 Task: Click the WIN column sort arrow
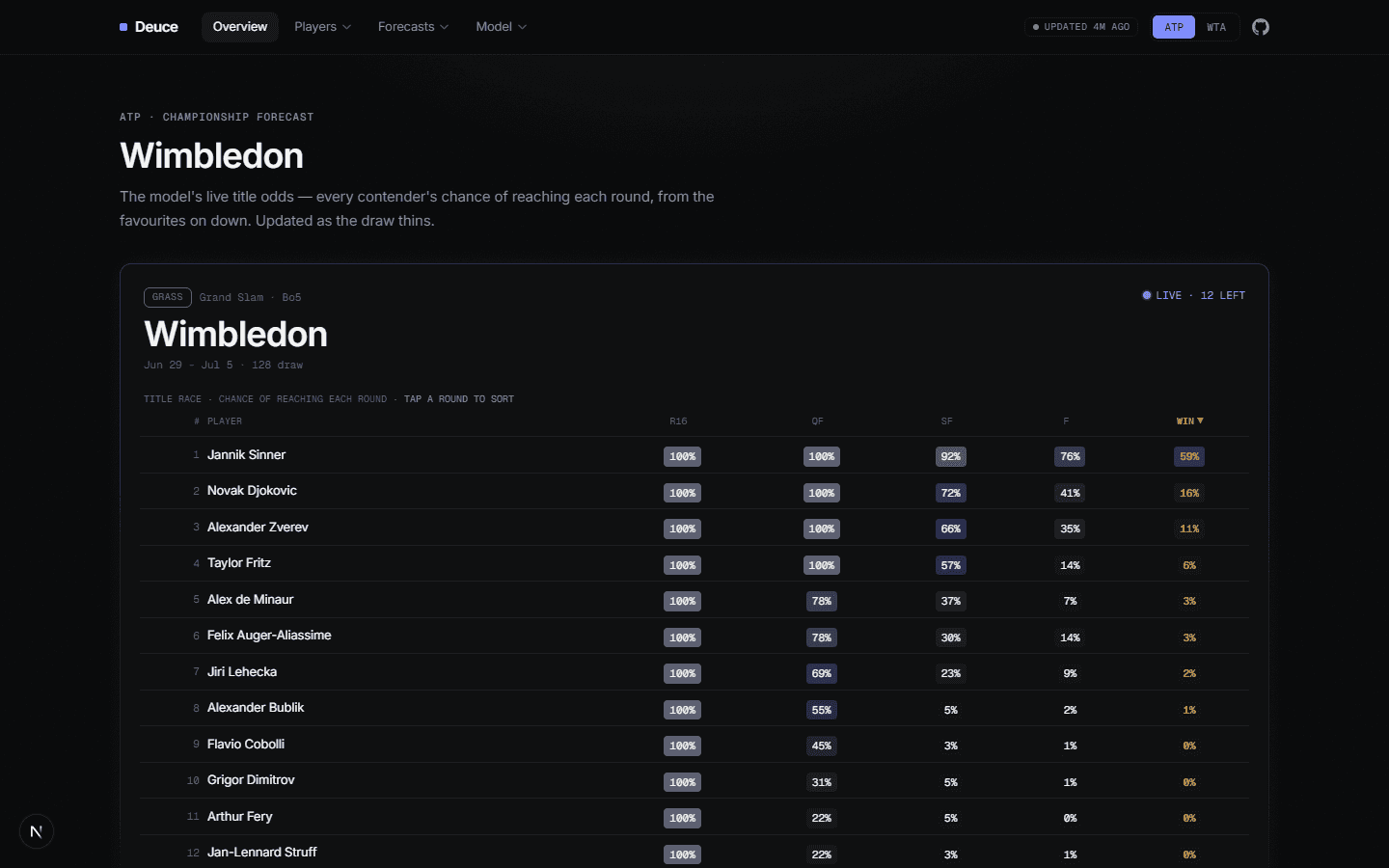pos(1200,420)
